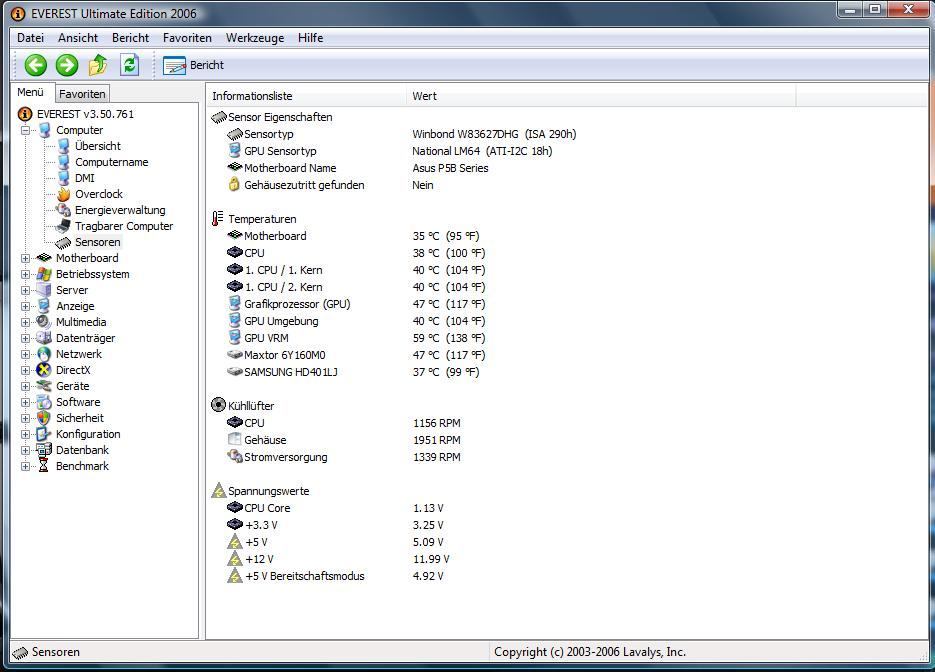
Task: Open the Werkzeuge menu
Action: pos(255,38)
